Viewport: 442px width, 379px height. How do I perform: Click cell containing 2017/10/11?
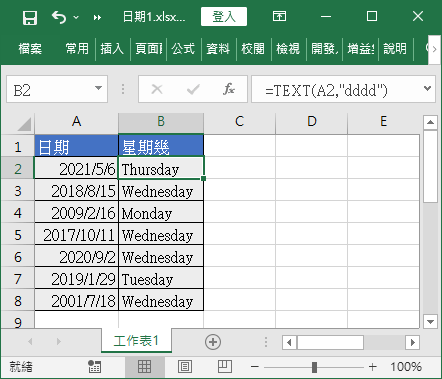pyautogui.click(x=76, y=234)
